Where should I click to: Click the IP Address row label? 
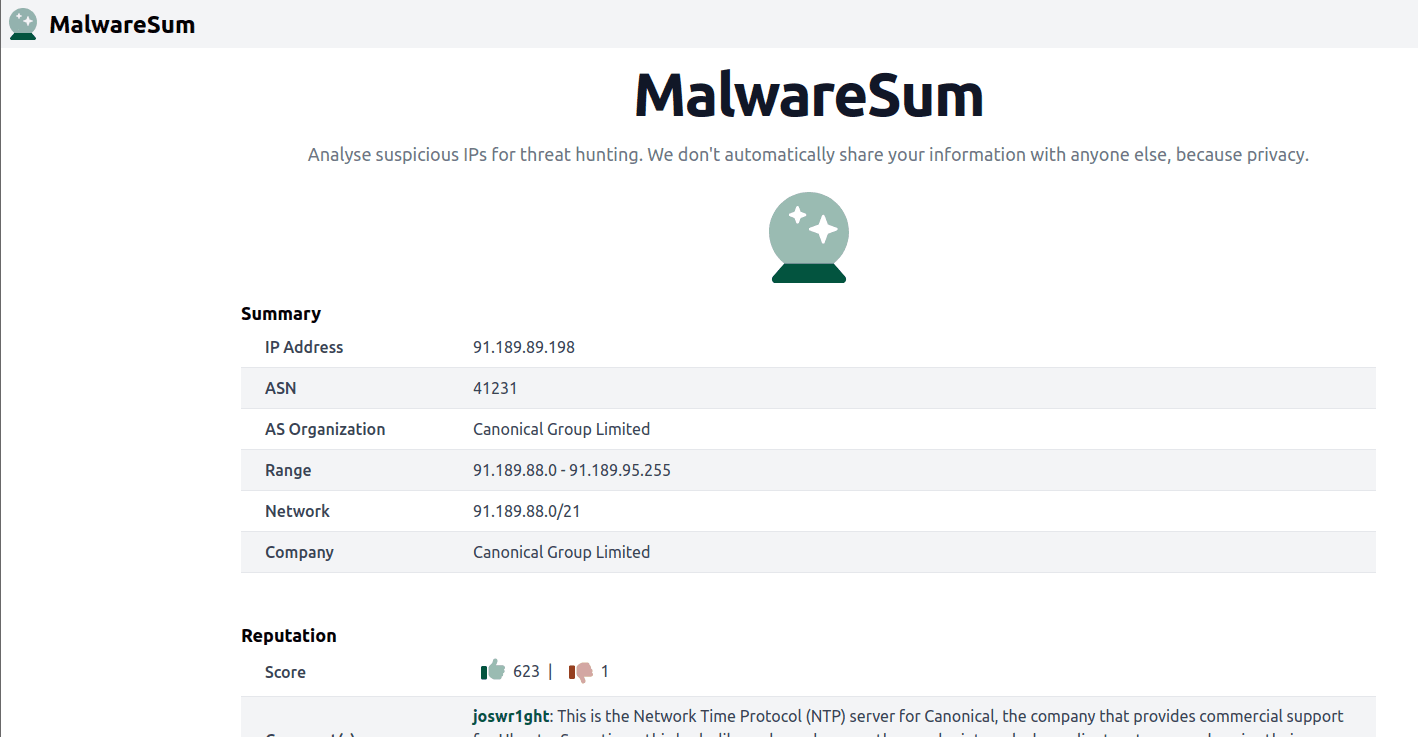(x=304, y=347)
